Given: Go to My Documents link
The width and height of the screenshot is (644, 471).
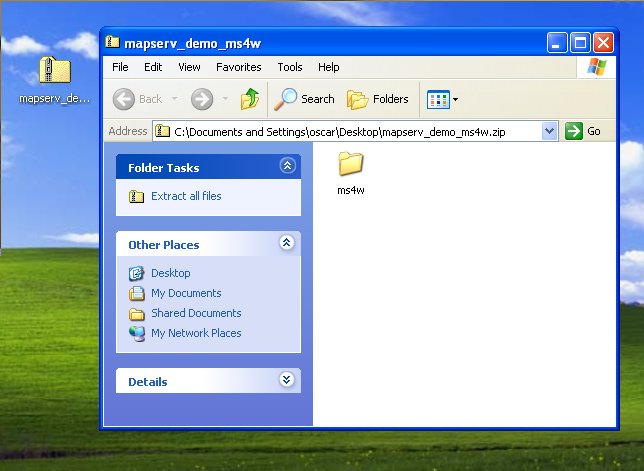Looking at the screenshot, I should pyautogui.click(x=186, y=293).
